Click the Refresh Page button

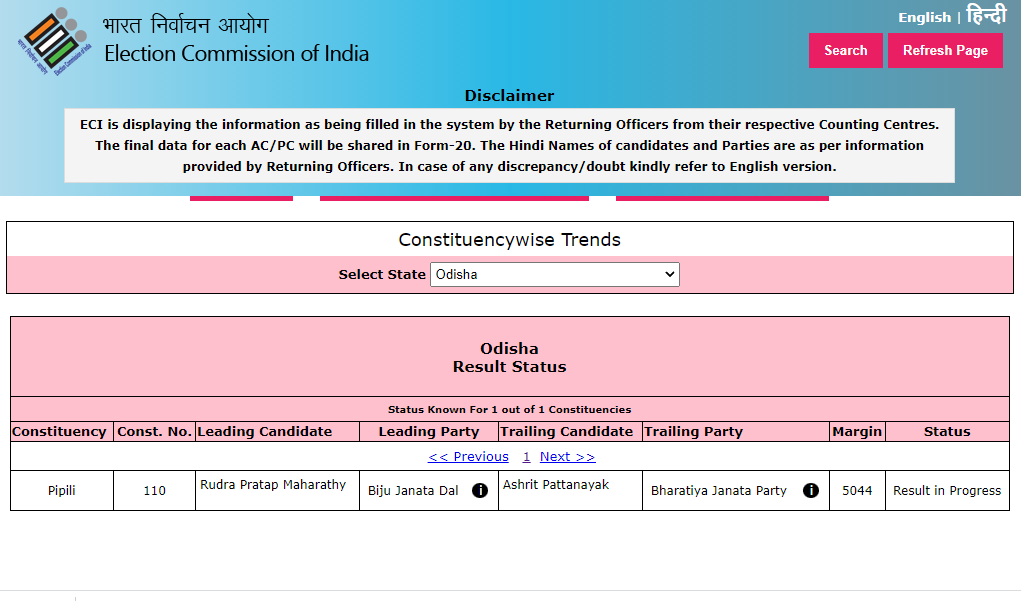[945, 51]
